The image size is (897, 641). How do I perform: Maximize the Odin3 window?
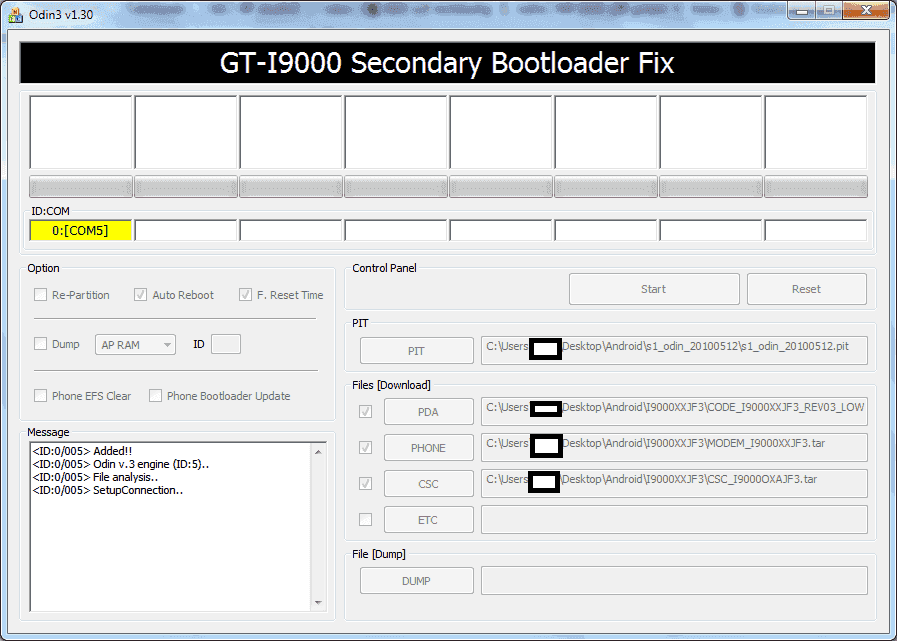(828, 11)
